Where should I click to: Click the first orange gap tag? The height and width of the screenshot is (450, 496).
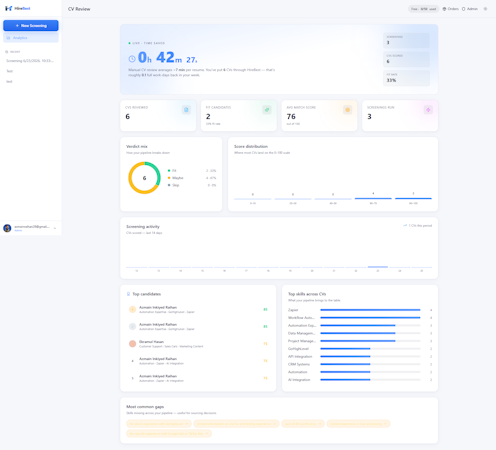[x=159, y=424]
